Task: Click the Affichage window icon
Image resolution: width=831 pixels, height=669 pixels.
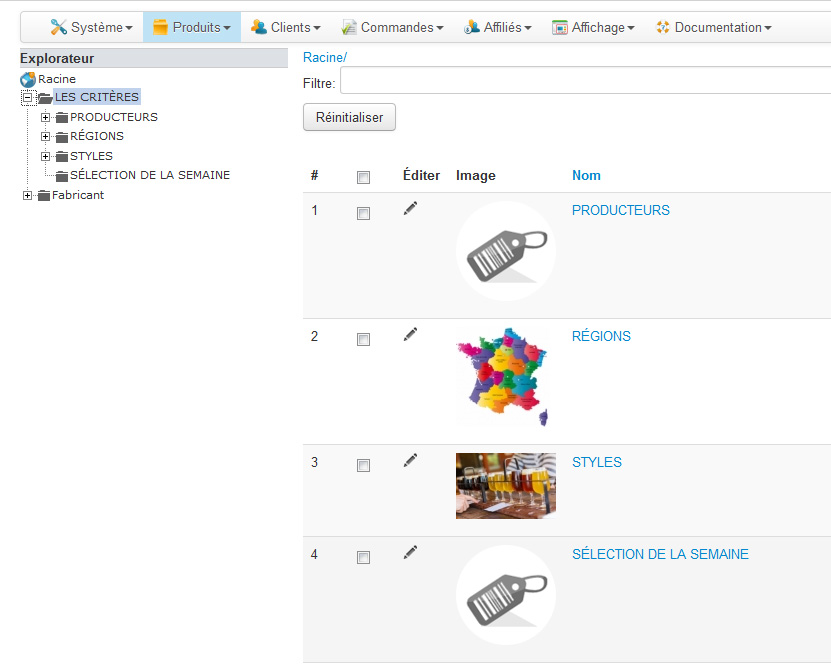Action: coord(560,28)
